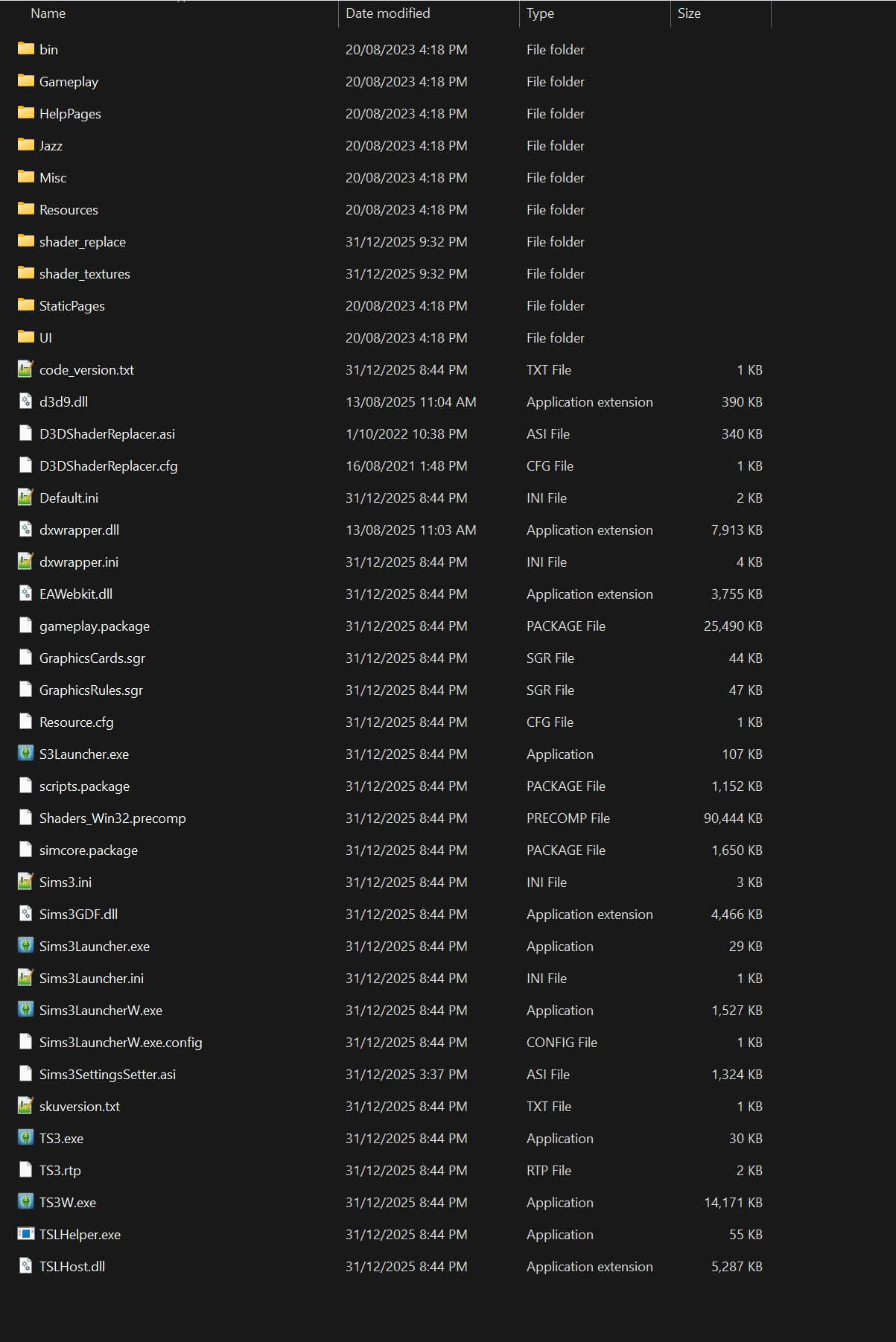Click the TSLHelper.exe window icon
Screen dimensions: 896x1342
(26, 1234)
